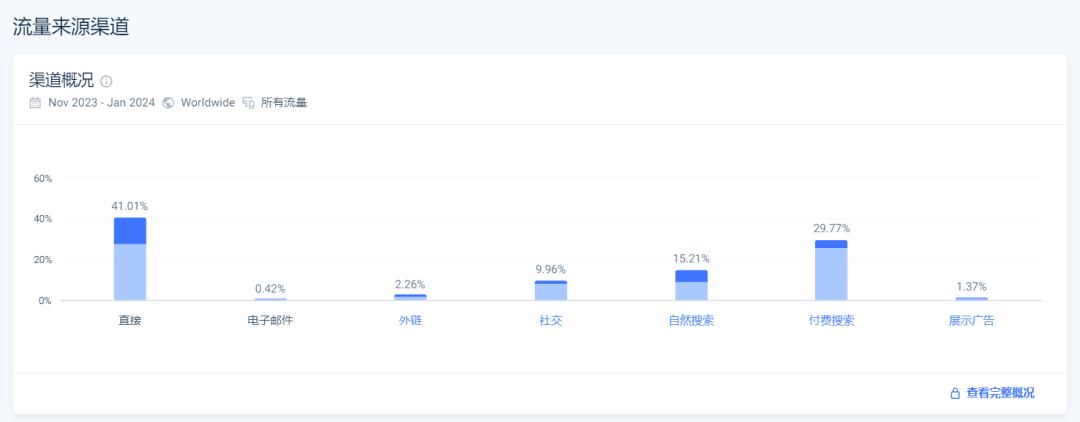1080x422 pixels.
Task: Open the 社交 channel link
Action: [x=551, y=321]
